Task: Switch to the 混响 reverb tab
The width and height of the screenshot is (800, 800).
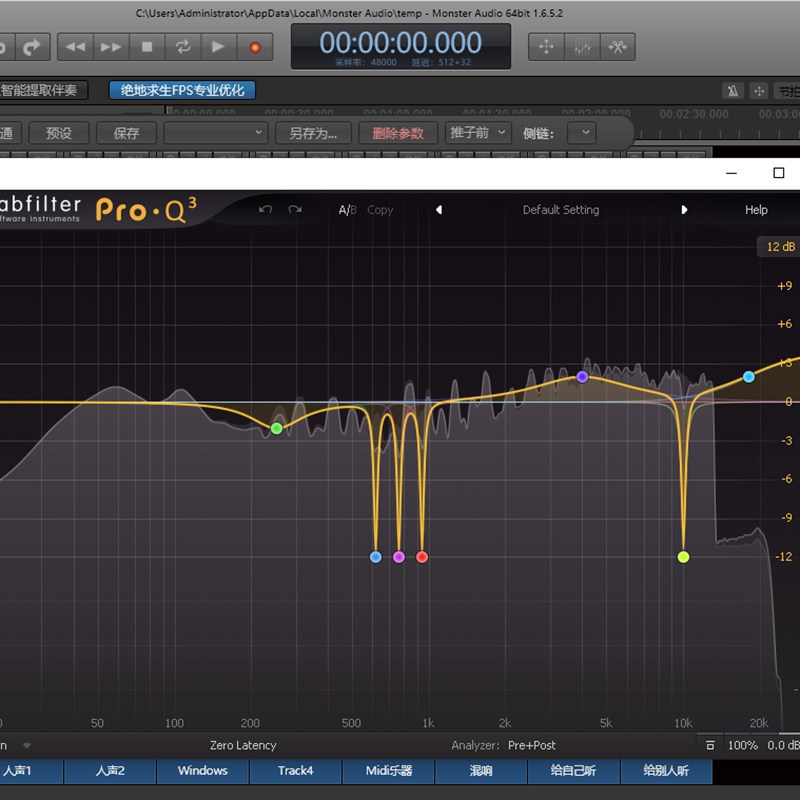Action: (481, 771)
